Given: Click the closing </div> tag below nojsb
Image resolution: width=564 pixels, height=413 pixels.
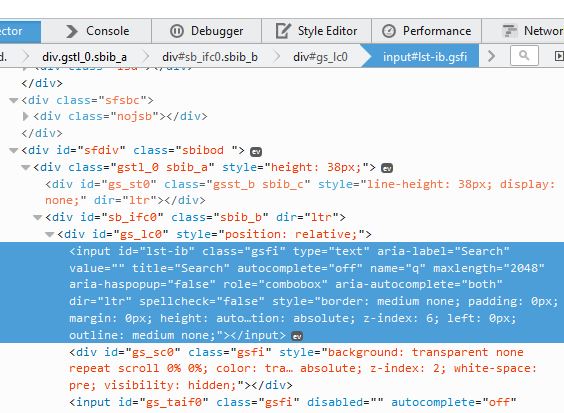Looking at the screenshot, I should pyautogui.click(x=42, y=133).
